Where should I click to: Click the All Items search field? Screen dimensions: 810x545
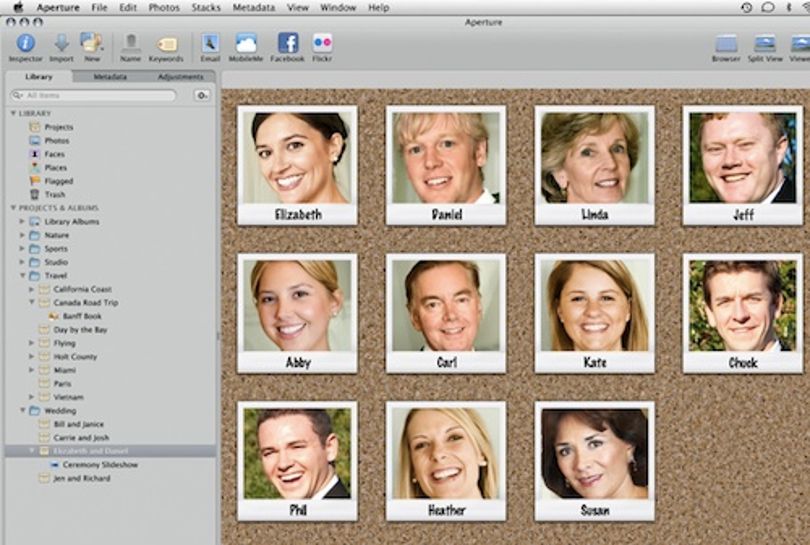point(94,96)
